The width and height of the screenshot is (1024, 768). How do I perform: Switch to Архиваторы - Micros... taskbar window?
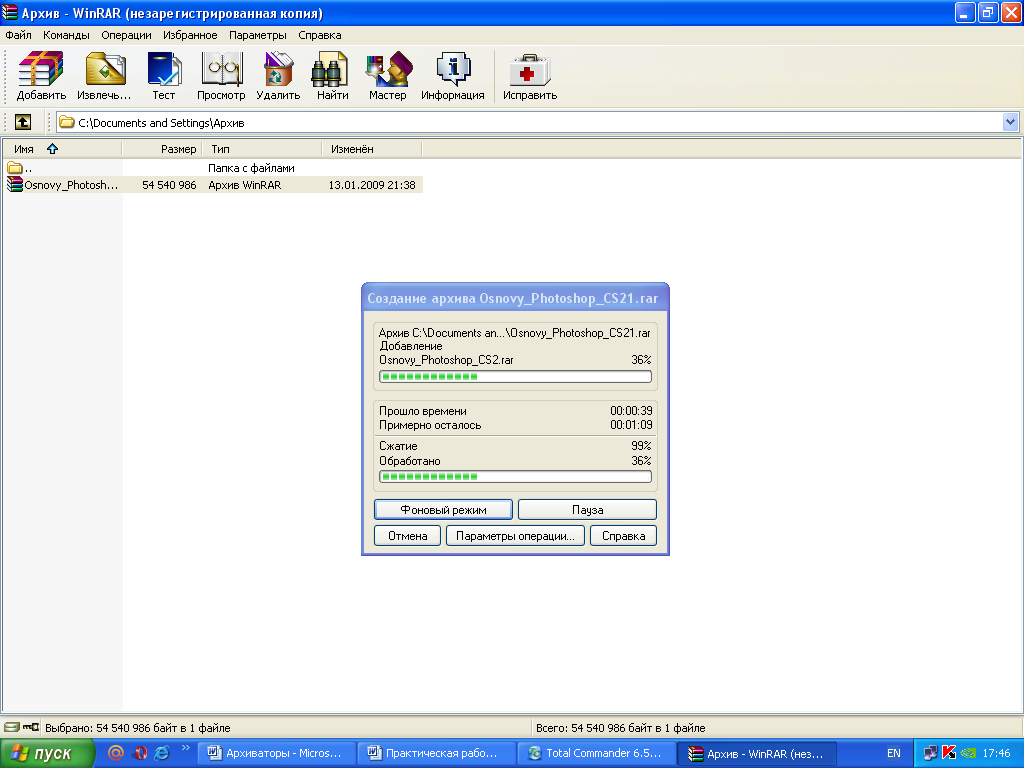(276, 753)
